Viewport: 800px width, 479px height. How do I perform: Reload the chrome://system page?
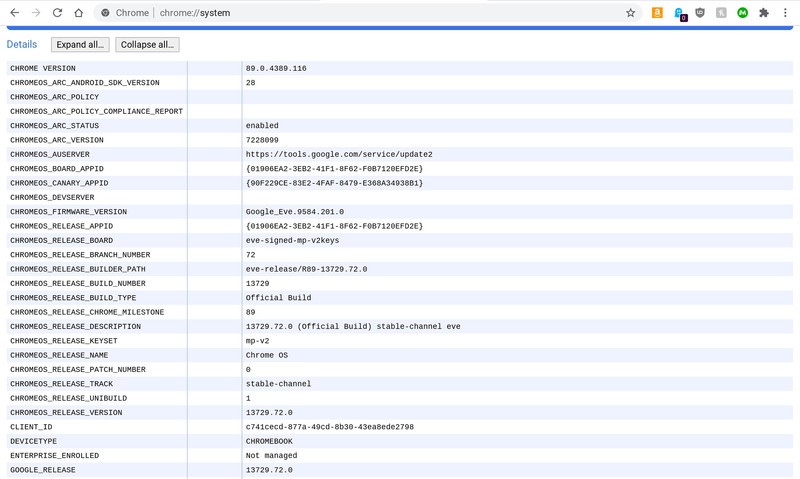pyautogui.click(x=57, y=13)
